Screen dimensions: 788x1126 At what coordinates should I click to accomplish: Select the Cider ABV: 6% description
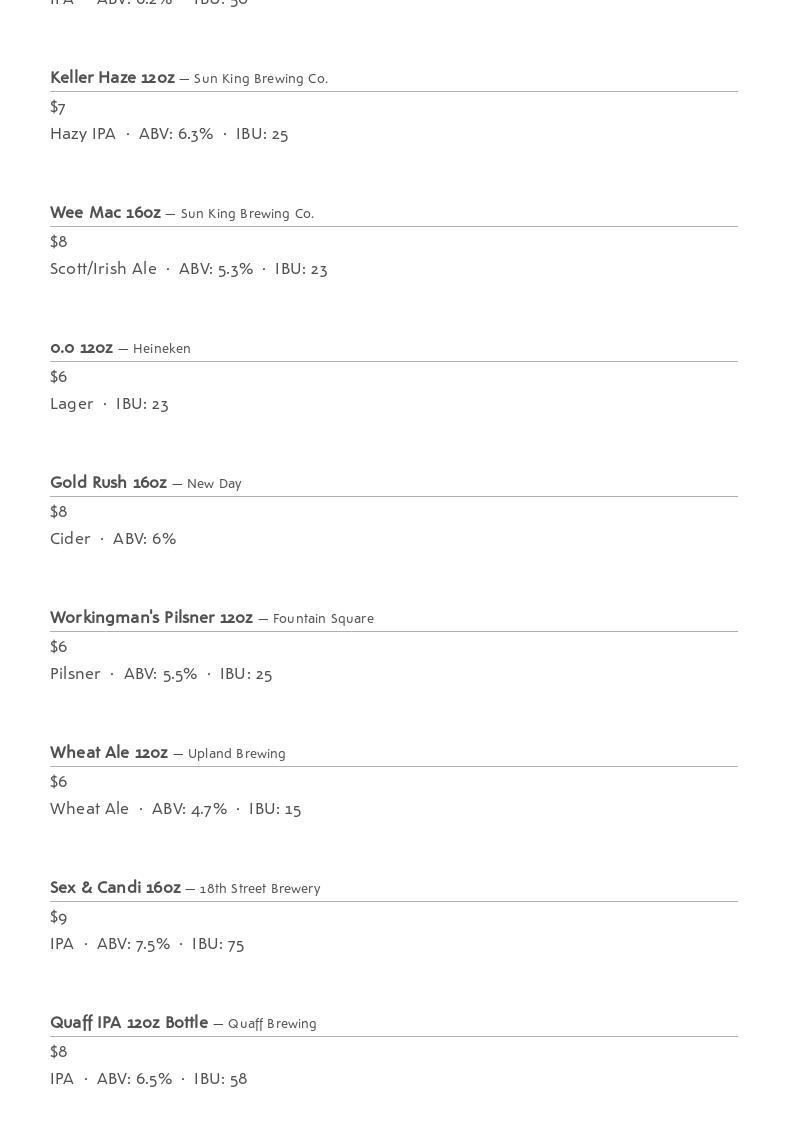[113, 539]
